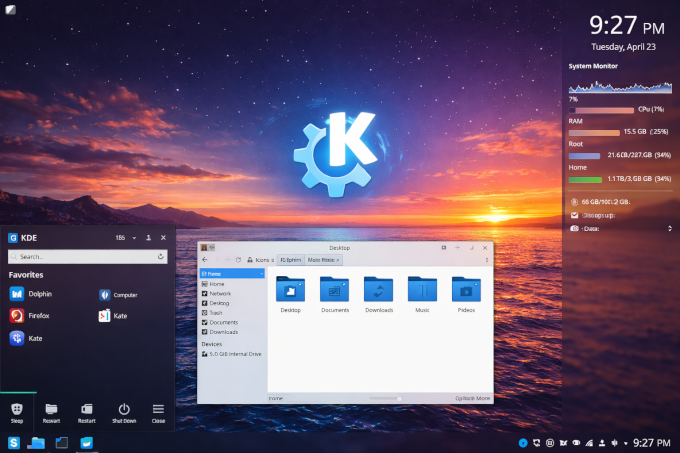Select Trash in the Places sidebar

click(x=217, y=312)
